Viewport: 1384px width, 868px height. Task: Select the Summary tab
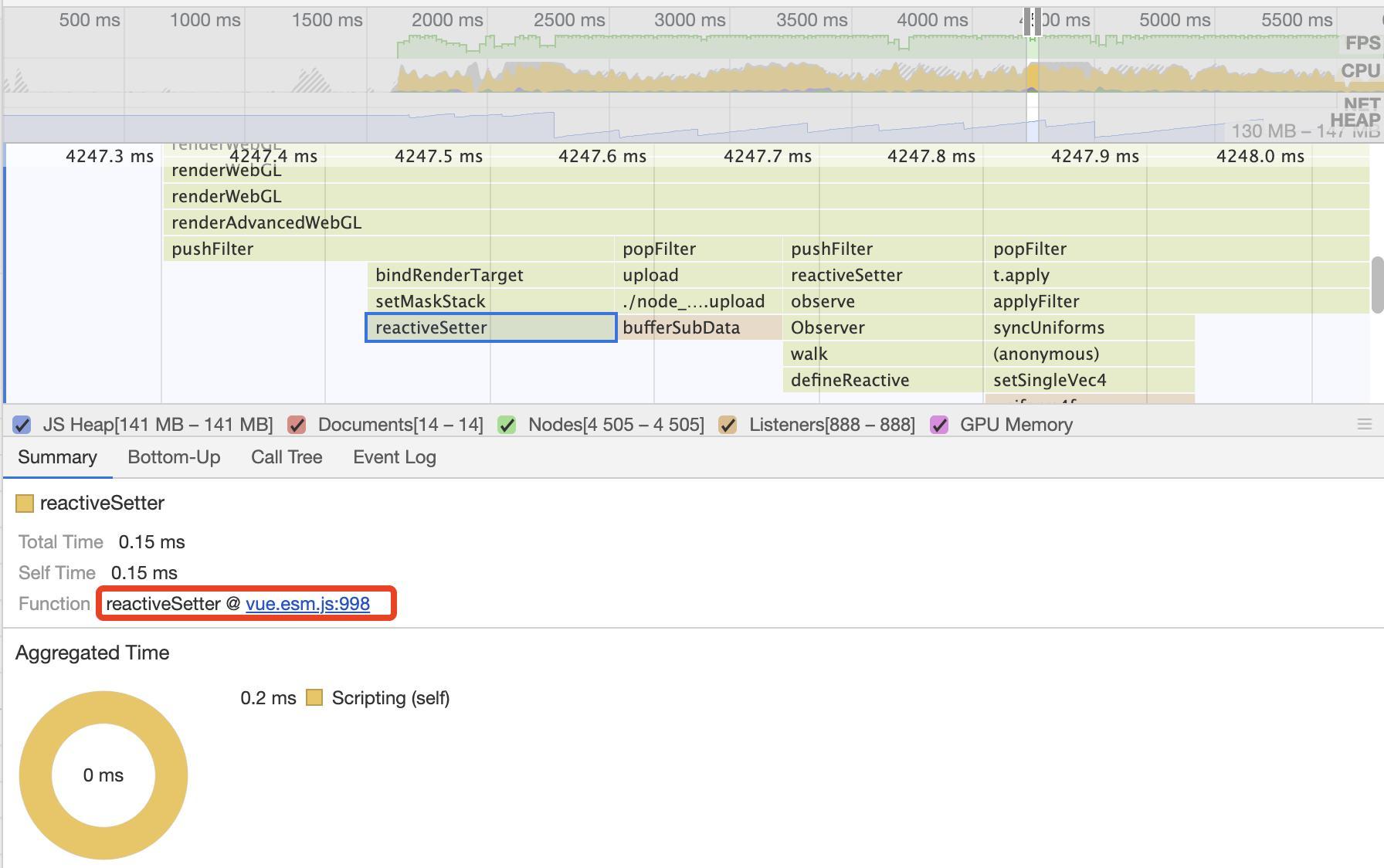click(57, 457)
